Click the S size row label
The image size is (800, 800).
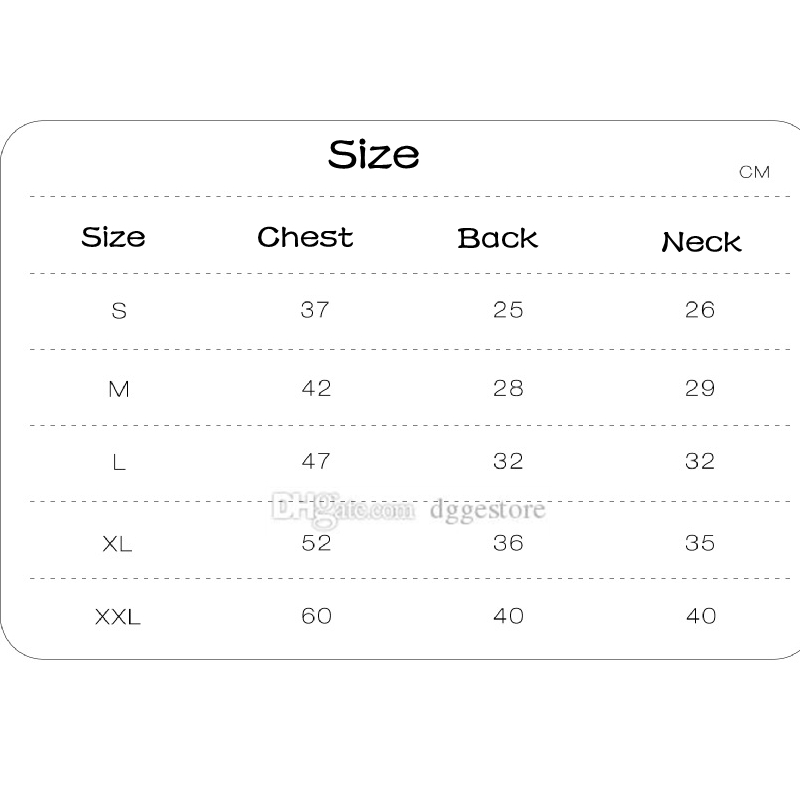pyautogui.click(x=119, y=311)
